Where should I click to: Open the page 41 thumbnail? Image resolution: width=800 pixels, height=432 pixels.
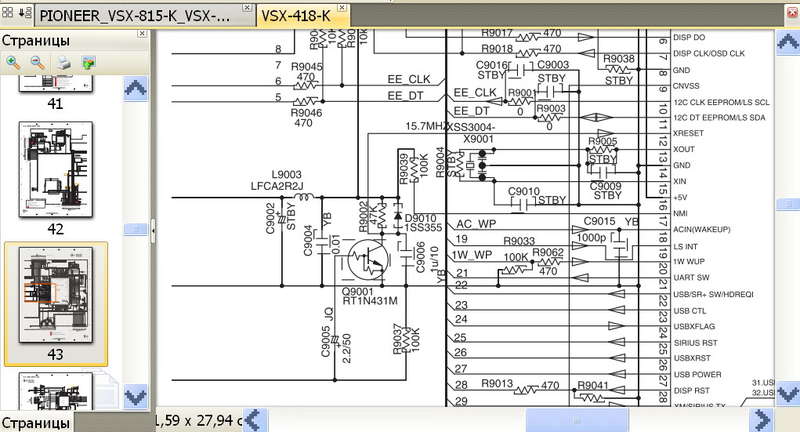pyautogui.click(x=56, y=84)
